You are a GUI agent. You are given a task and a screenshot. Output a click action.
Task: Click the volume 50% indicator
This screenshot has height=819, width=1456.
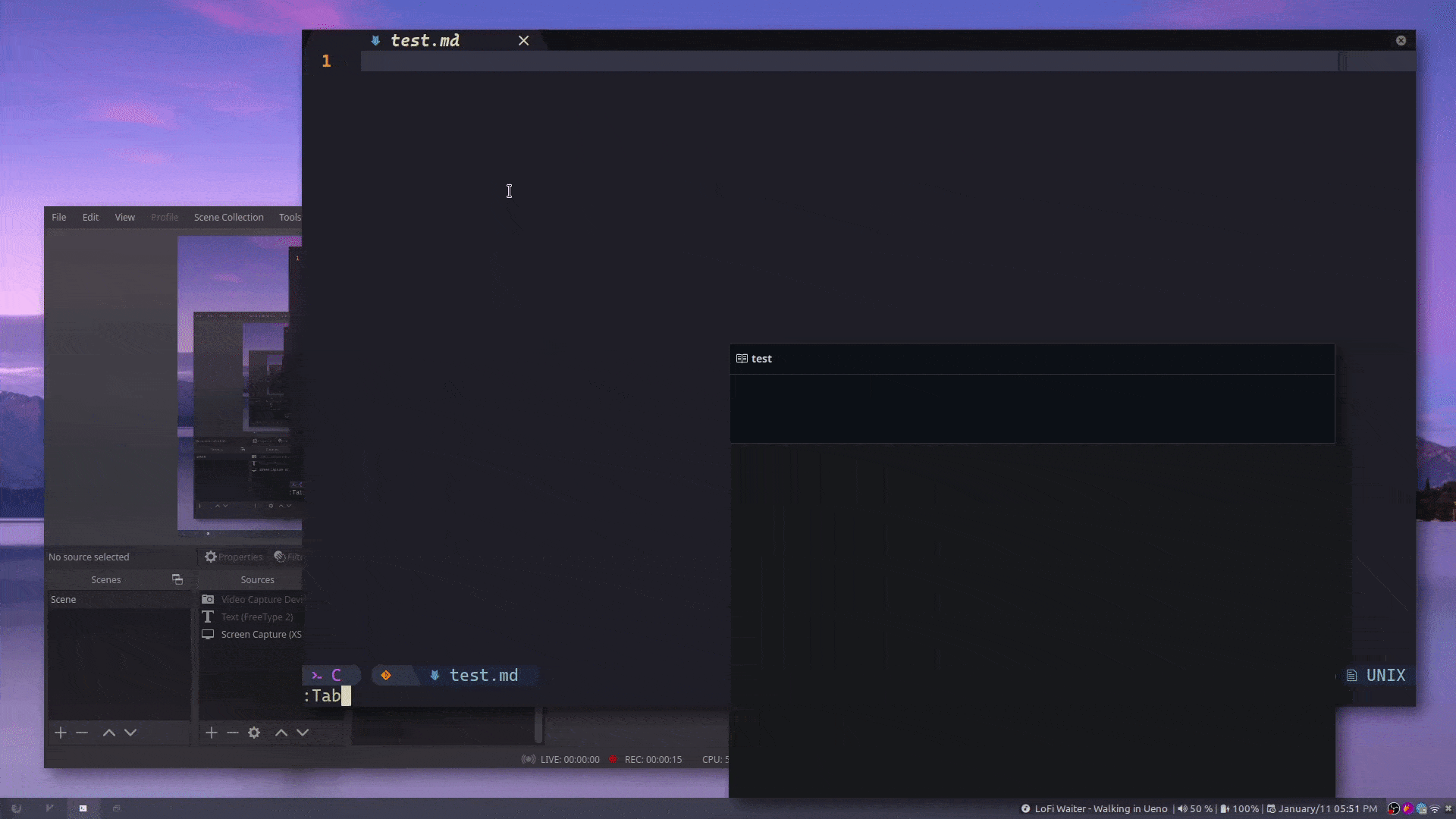coord(1195,808)
